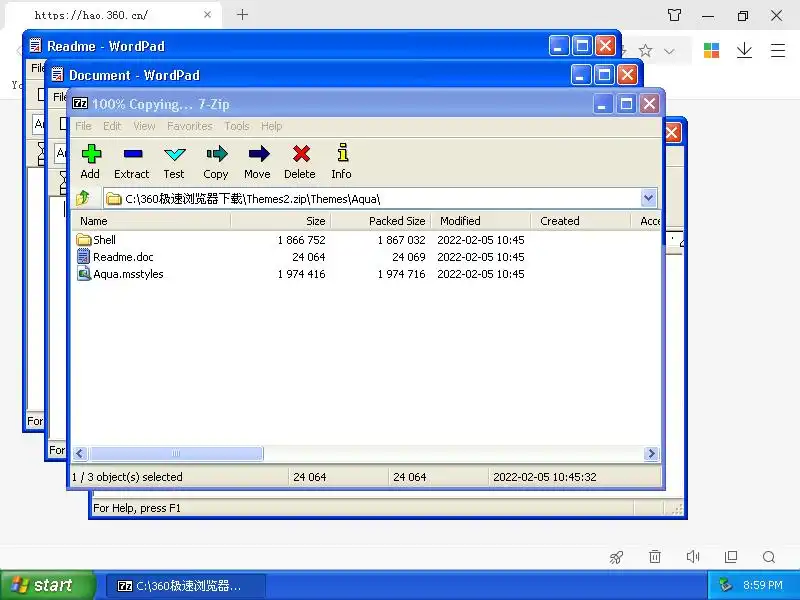Click the 7-Zip title bar icon

point(80,104)
